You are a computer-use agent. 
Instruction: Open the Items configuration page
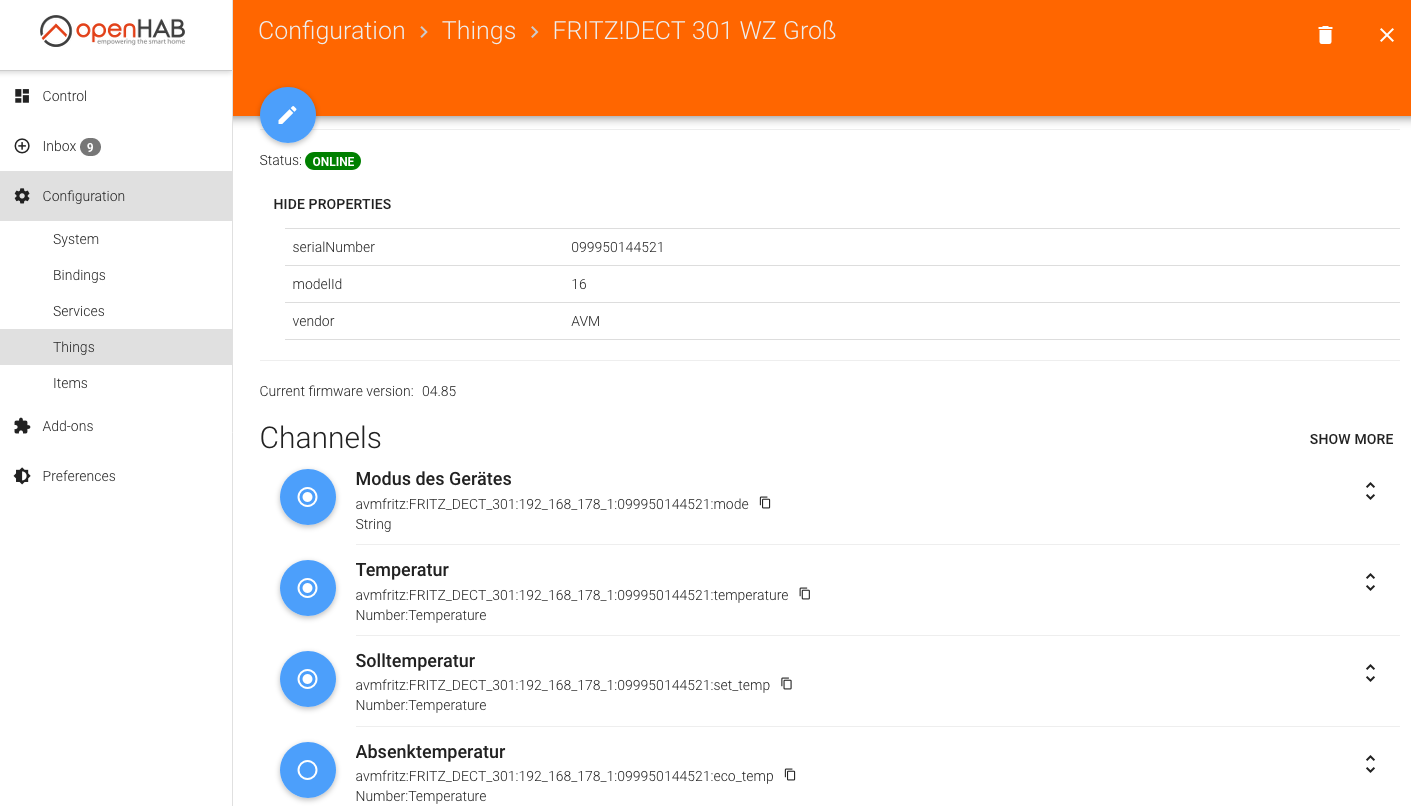click(70, 383)
